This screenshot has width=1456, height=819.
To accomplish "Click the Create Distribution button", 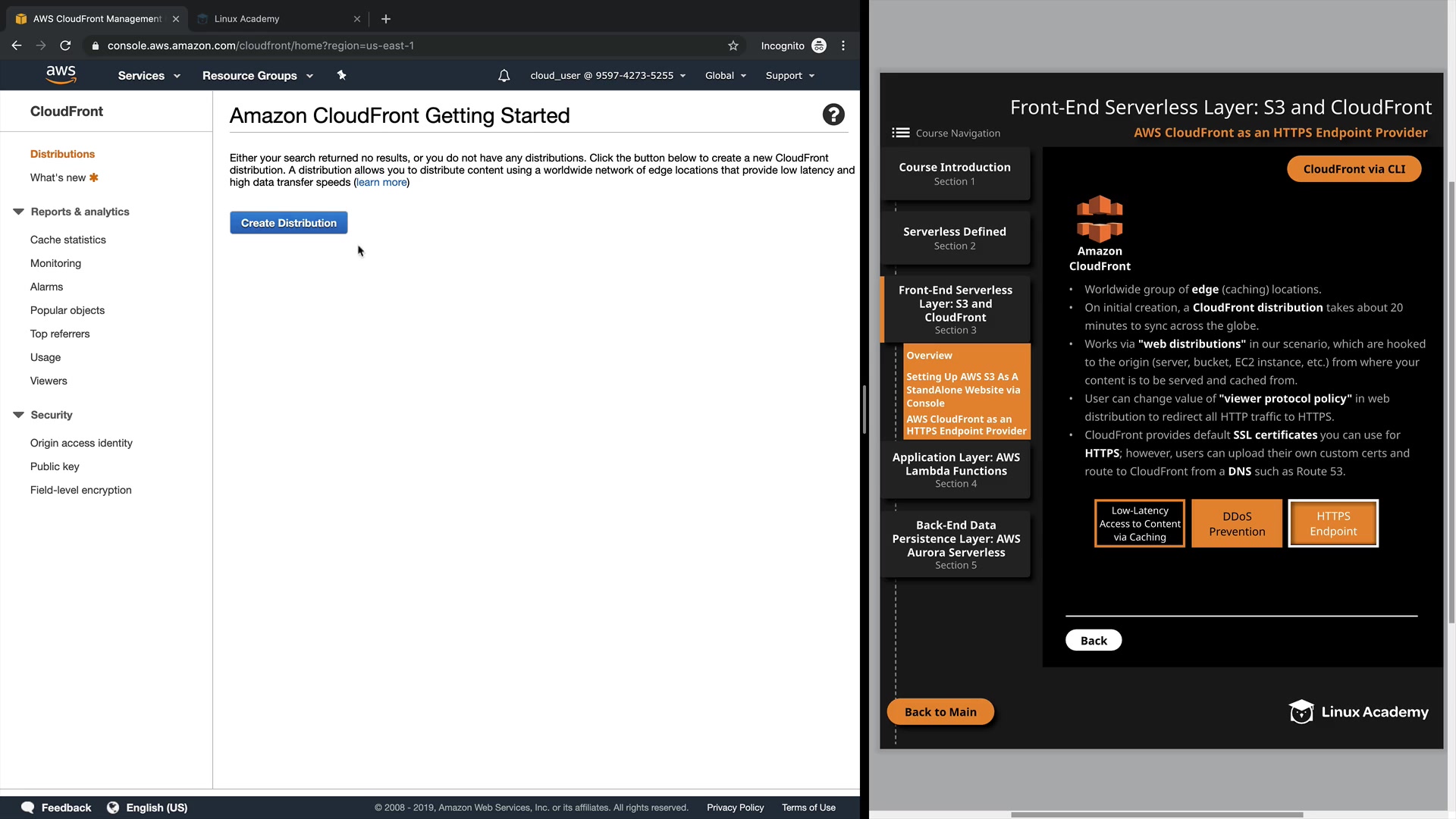I will click(x=288, y=223).
